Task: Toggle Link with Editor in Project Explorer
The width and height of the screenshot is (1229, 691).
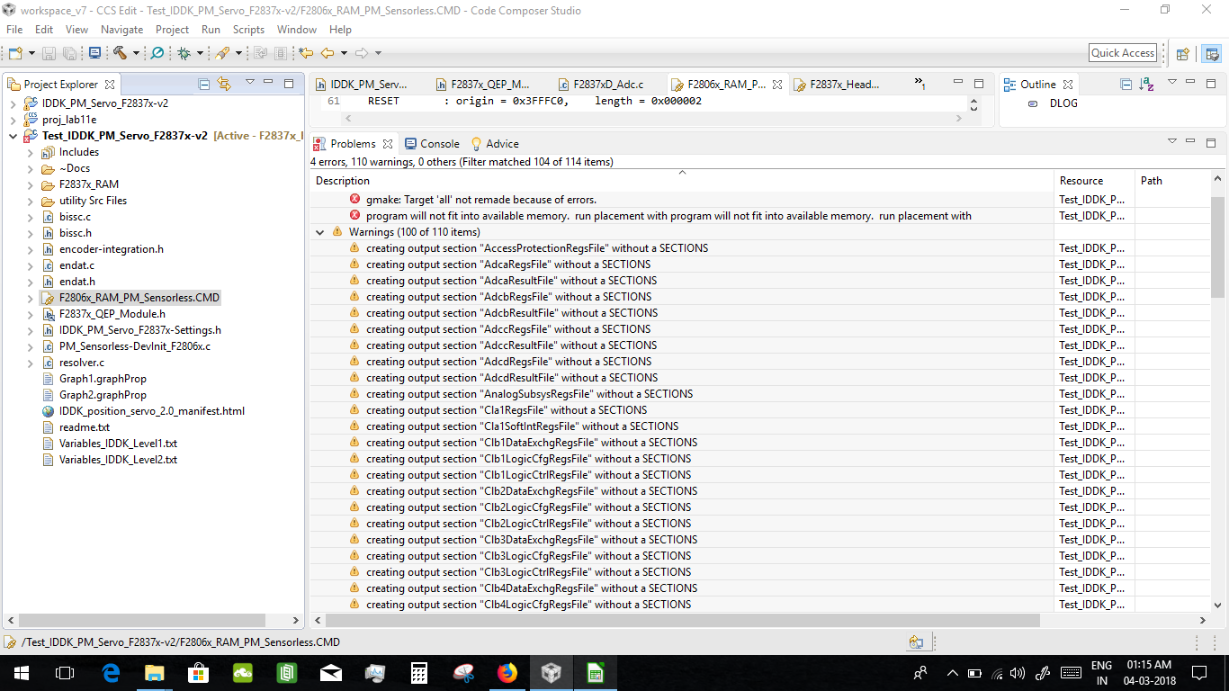Action: (x=224, y=83)
